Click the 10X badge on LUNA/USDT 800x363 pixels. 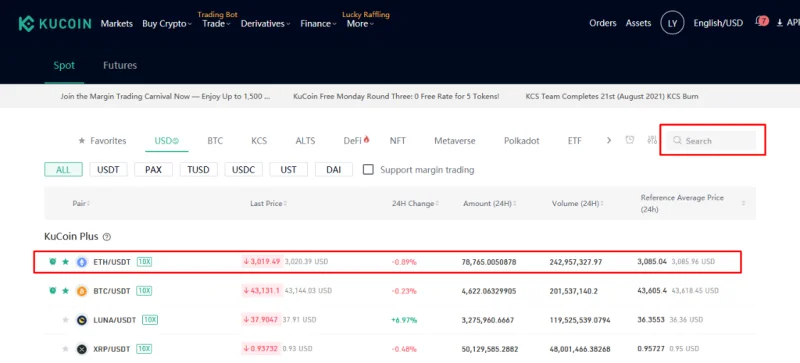pyautogui.click(x=150, y=320)
